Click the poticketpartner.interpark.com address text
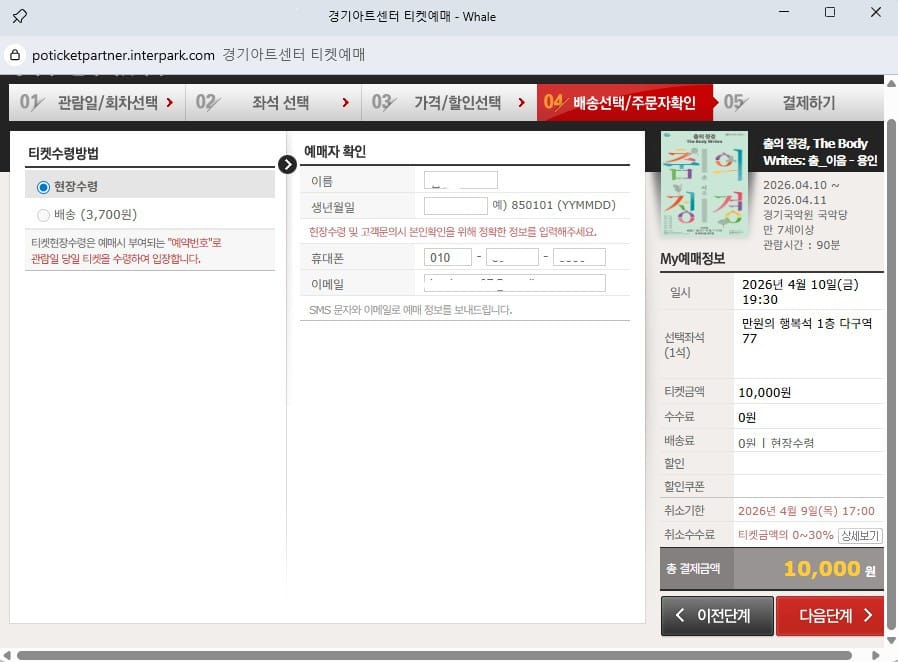Viewport: 898px width, 662px height. tap(123, 55)
